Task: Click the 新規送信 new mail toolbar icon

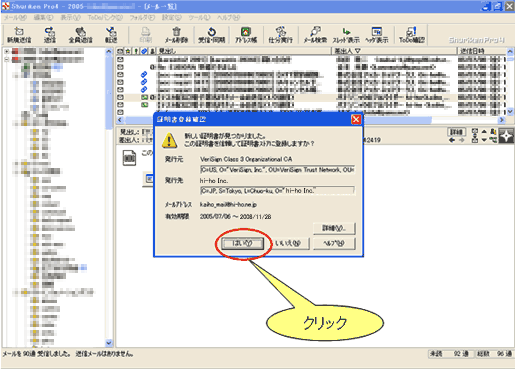Action: [x=19, y=35]
